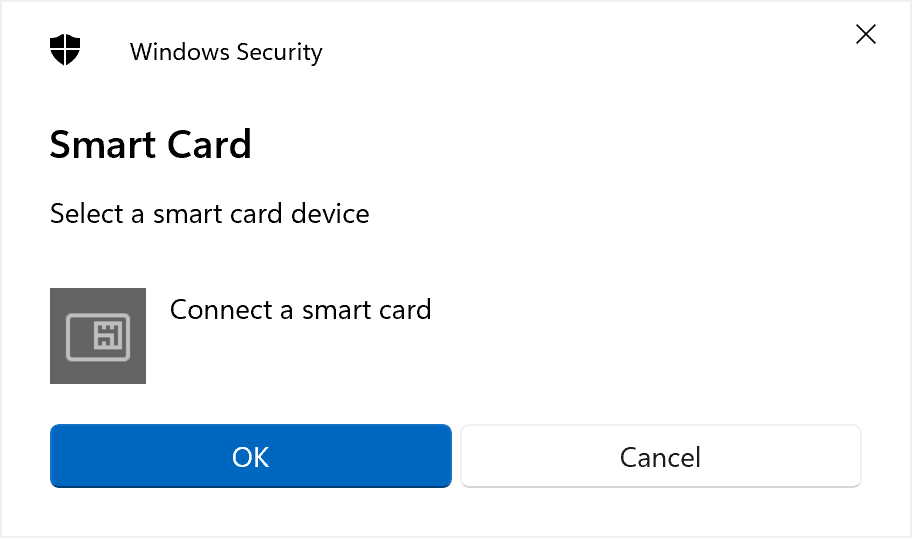Abort smart card selection via Cancel
Screen dimensions: 912x538
click(x=661, y=456)
